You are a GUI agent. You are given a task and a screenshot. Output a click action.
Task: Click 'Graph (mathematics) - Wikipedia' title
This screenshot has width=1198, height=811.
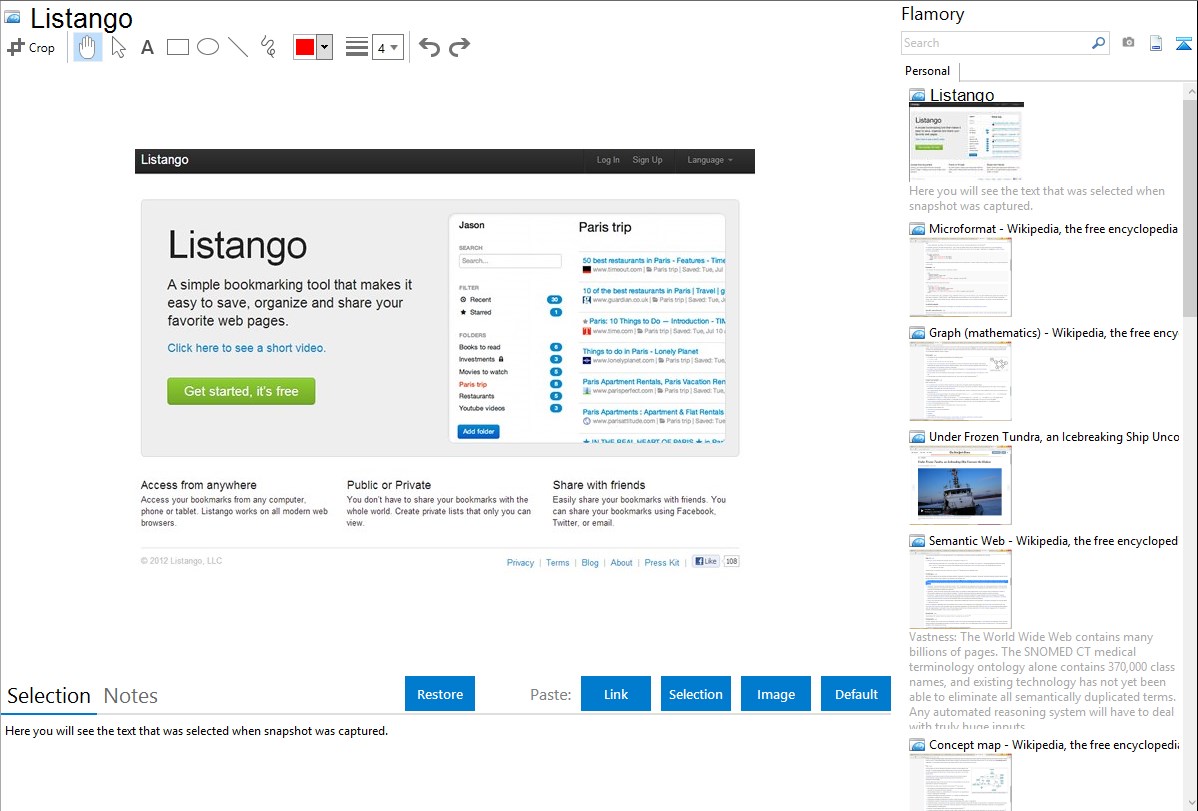pos(1053,333)
